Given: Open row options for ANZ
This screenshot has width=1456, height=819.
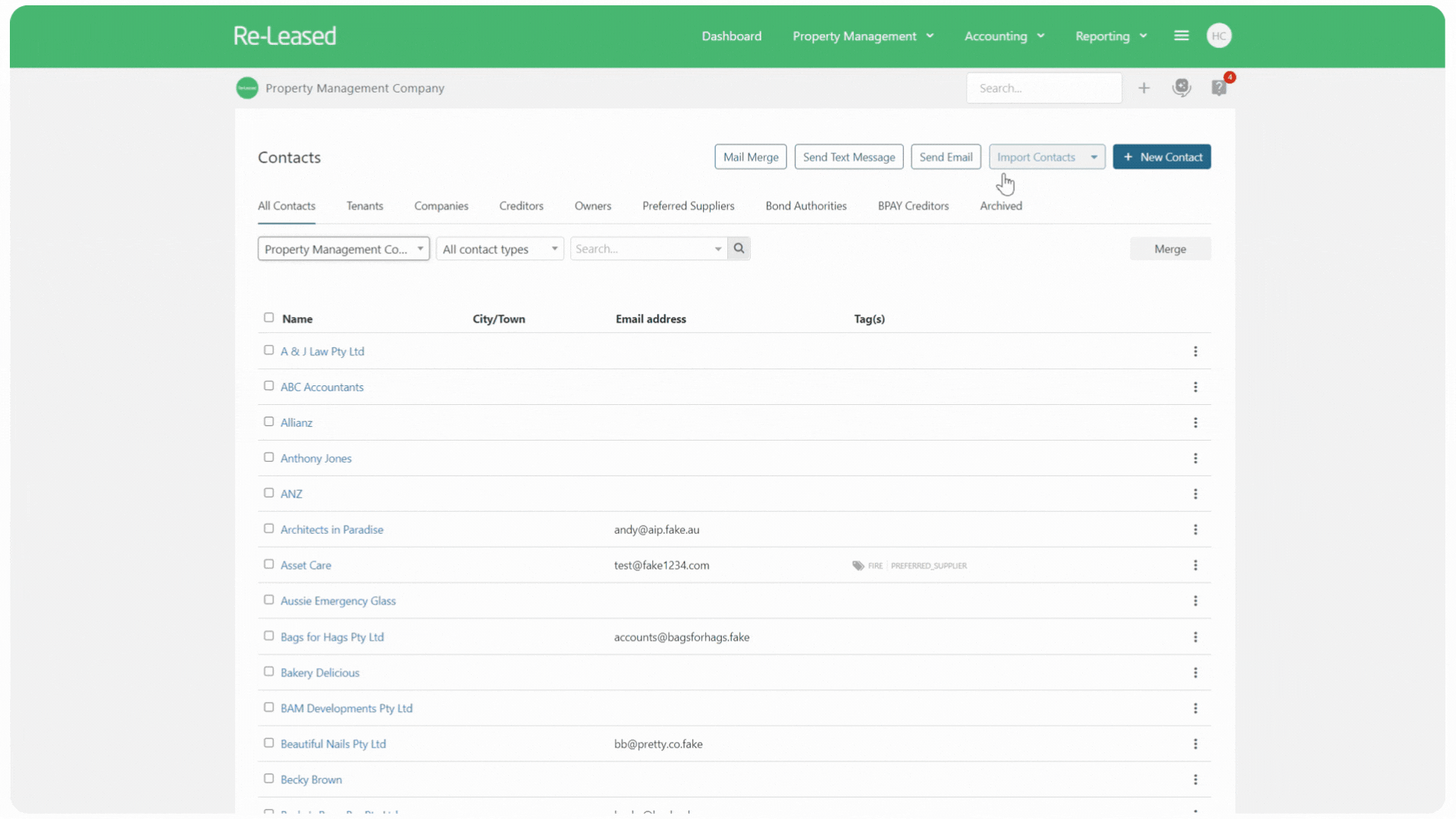Looking at the screenshot, I should coord(1195,494).
